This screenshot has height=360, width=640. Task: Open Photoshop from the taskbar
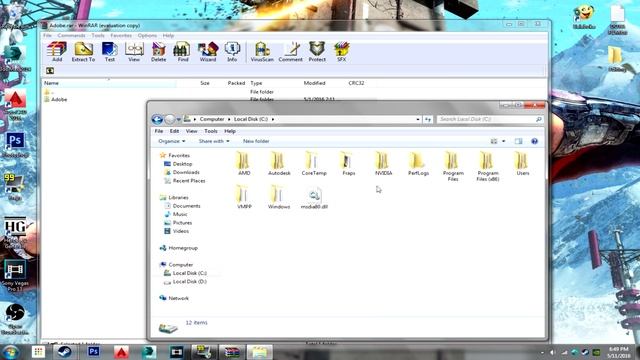(x=93, y=352)
